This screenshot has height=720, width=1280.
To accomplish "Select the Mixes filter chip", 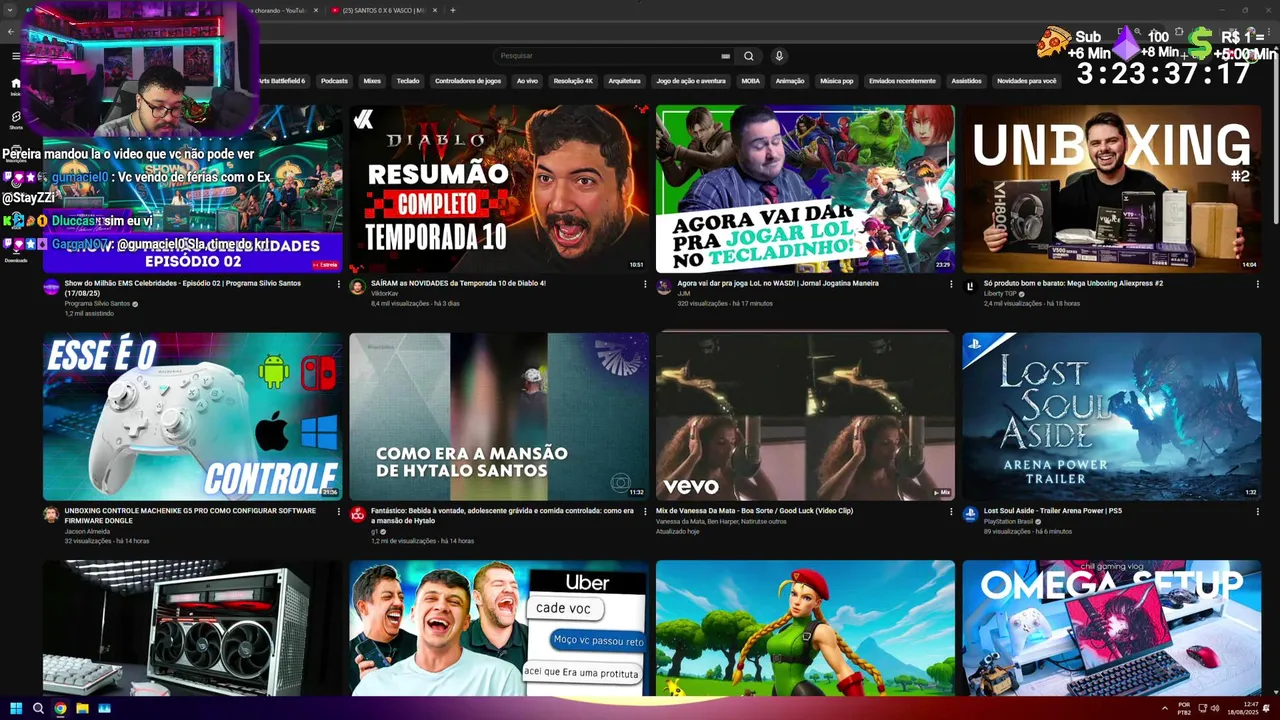I will tap(372, 81).
